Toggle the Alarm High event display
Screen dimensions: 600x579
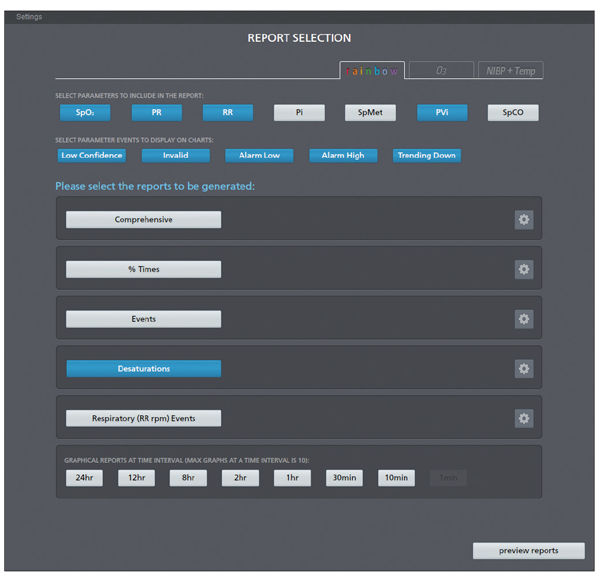tap(343, 155)
